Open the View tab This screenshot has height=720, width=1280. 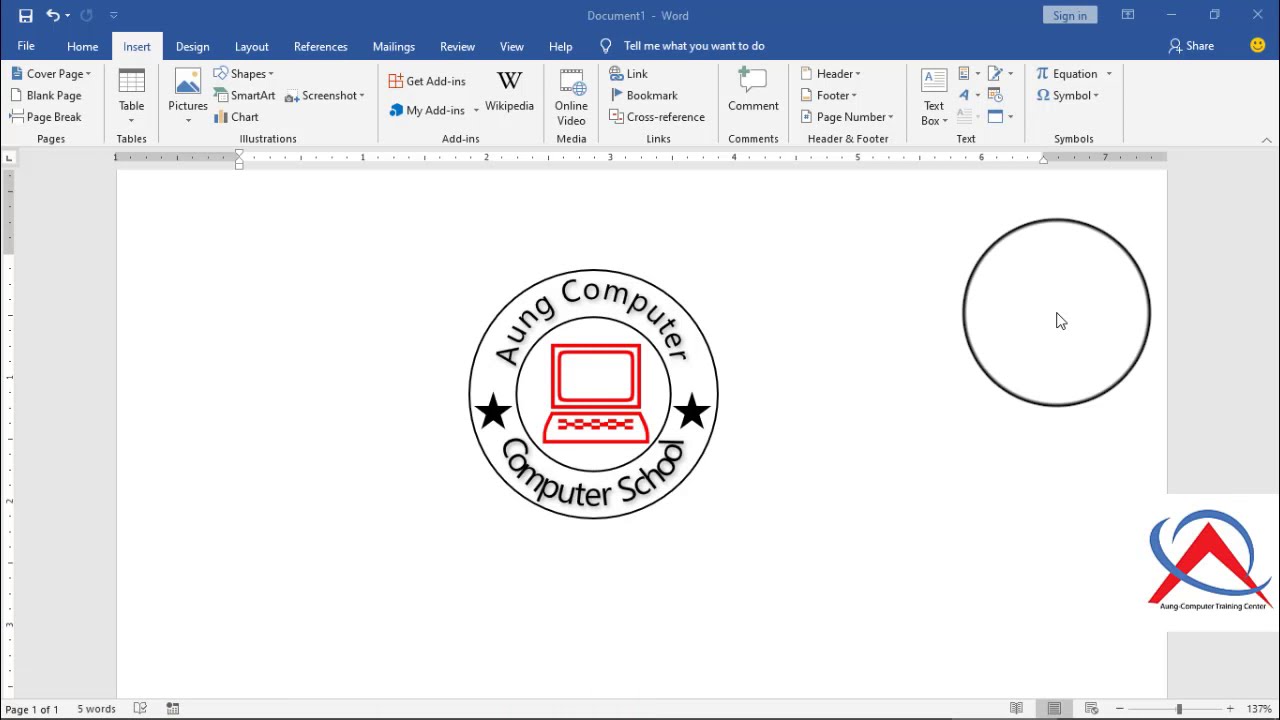click(511, 47)
